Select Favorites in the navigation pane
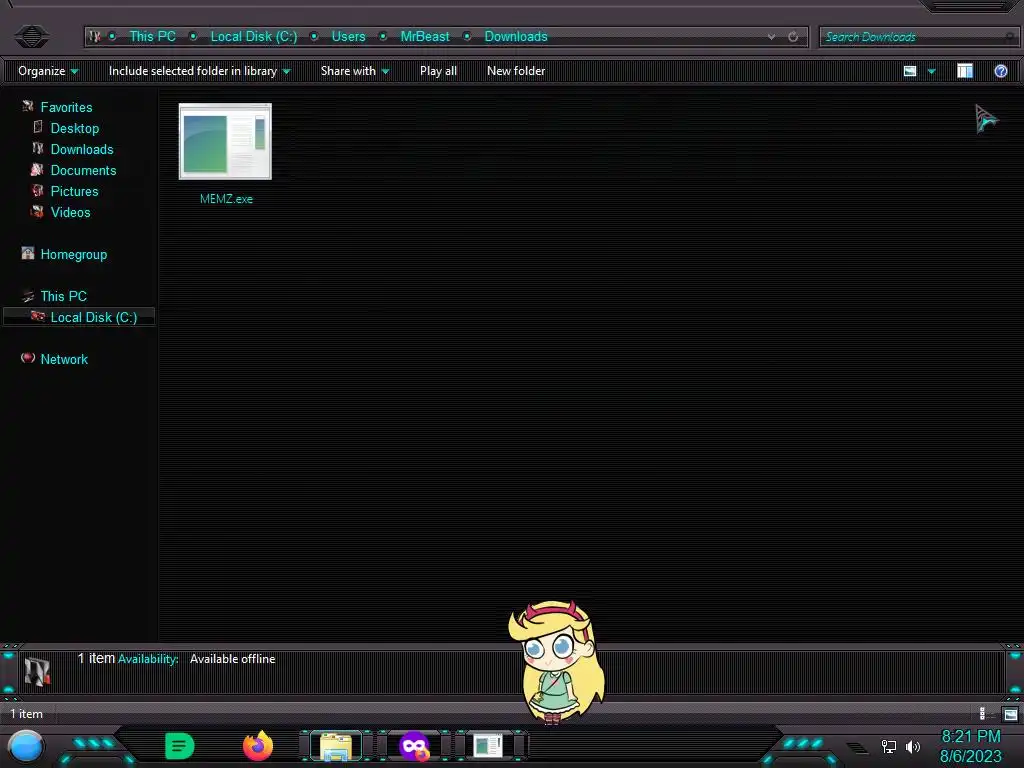The image size is (1024, 768). tap(66, 107)
